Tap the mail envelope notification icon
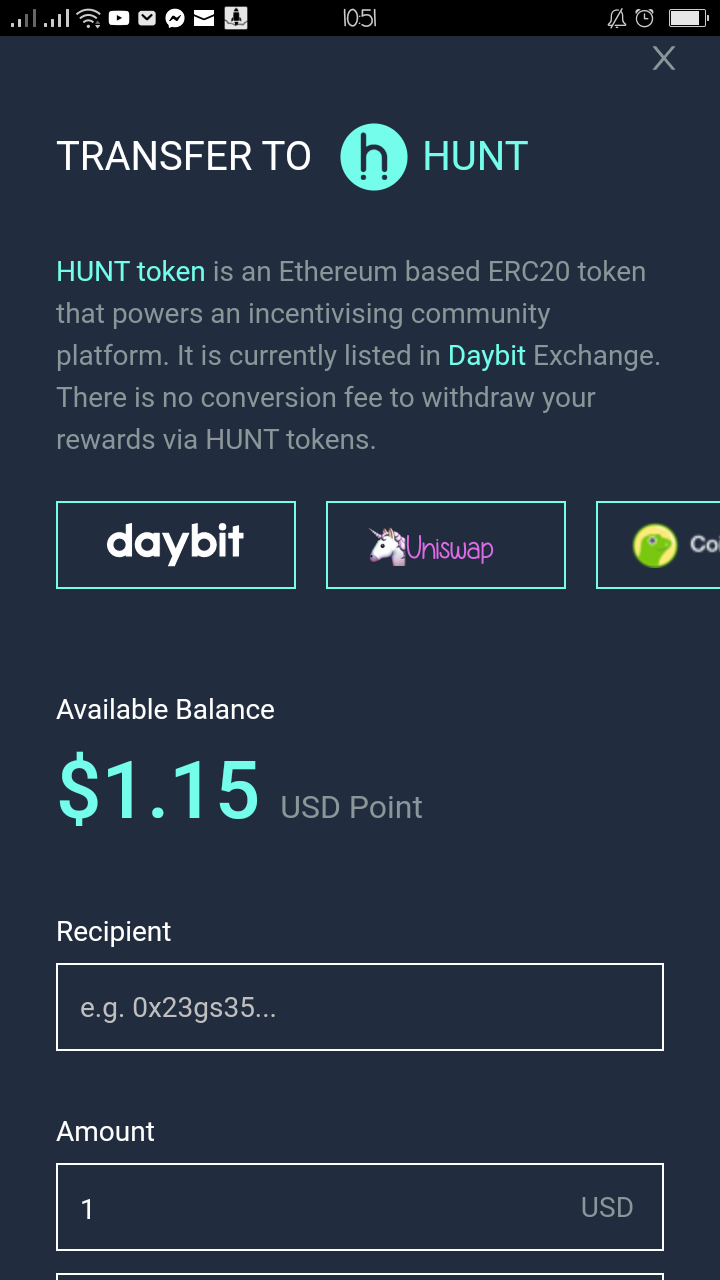 pos(204,17)
